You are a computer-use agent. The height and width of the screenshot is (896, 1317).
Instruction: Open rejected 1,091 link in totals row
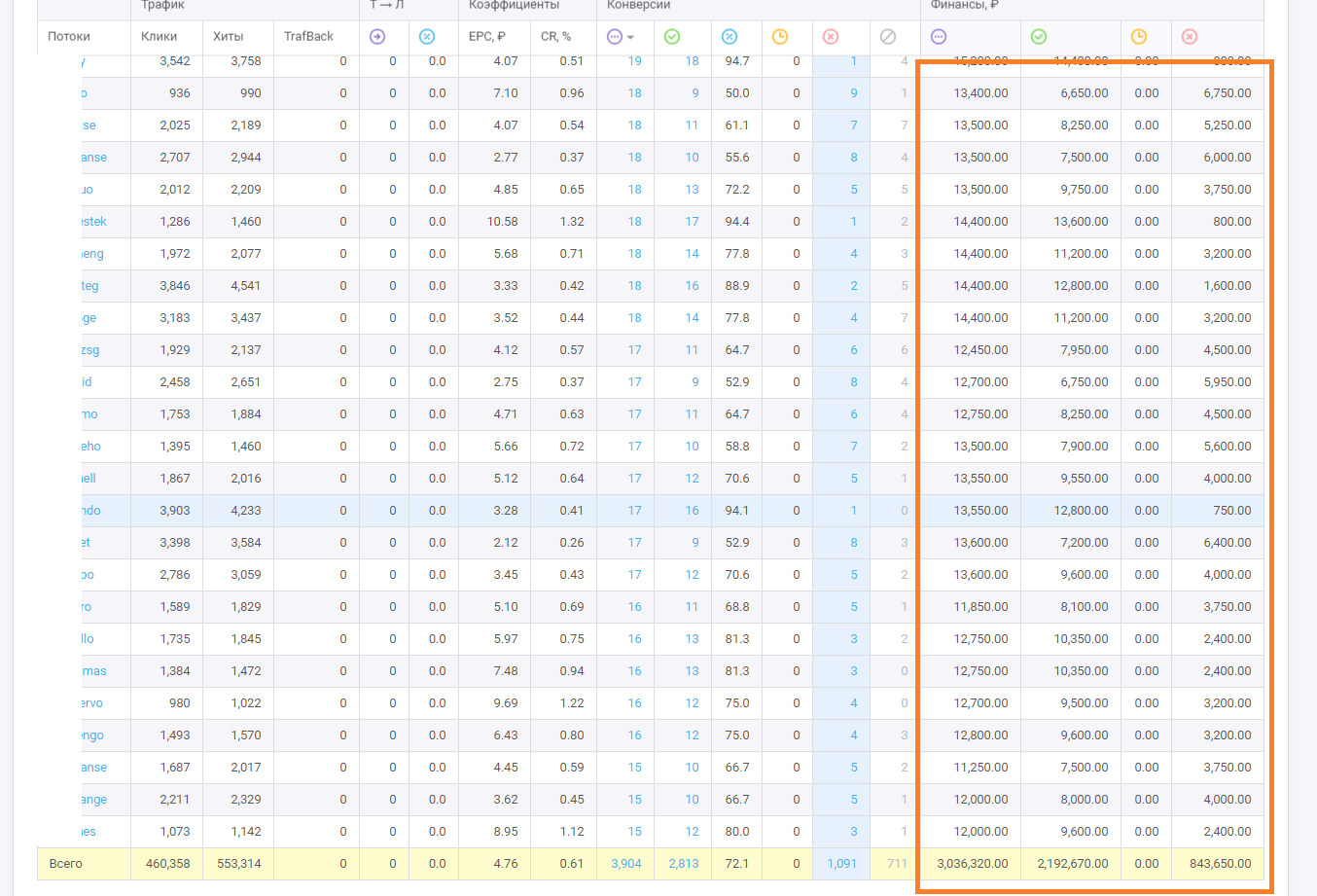[841, 864]
